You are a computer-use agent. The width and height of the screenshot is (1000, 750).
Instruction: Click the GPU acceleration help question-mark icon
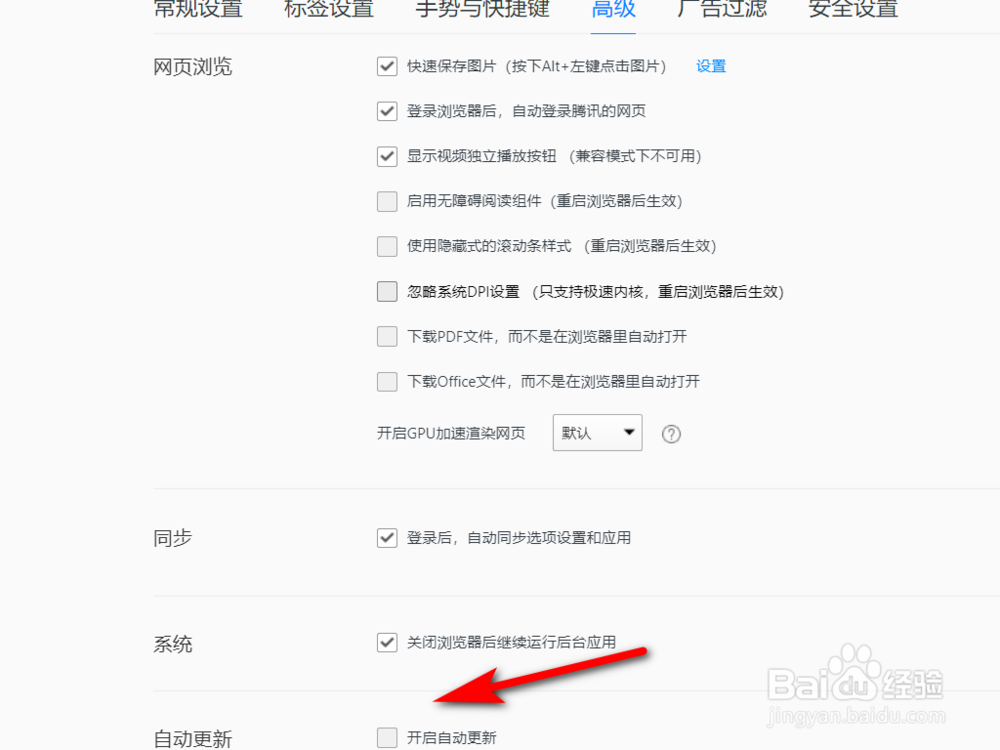pyautogui.click(x=671, y=434)
